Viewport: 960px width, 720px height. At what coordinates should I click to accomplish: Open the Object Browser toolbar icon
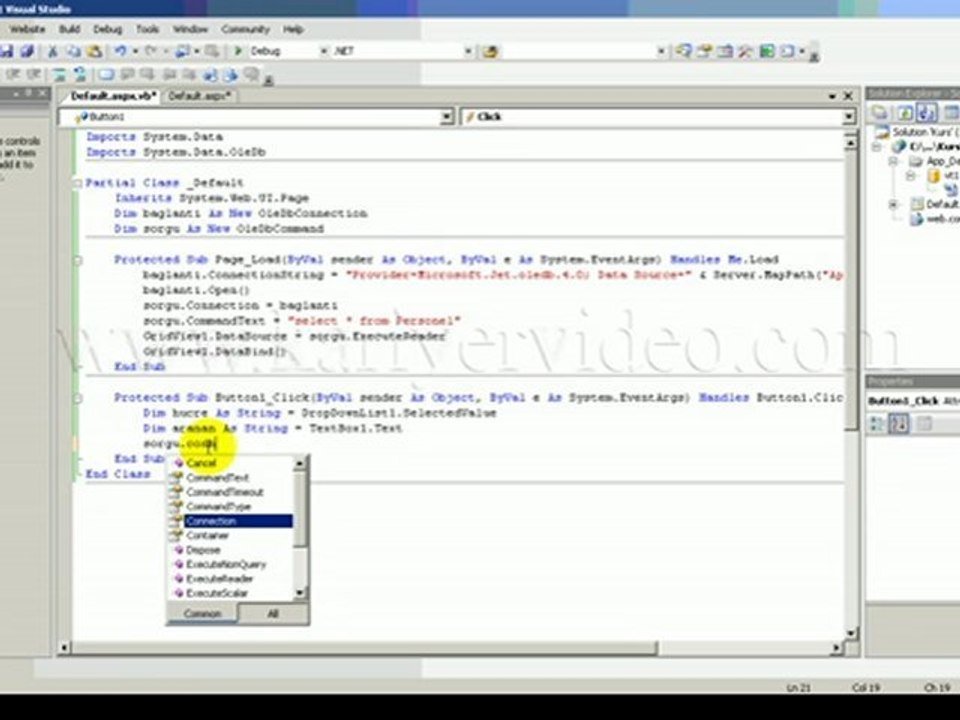point(725,51)
